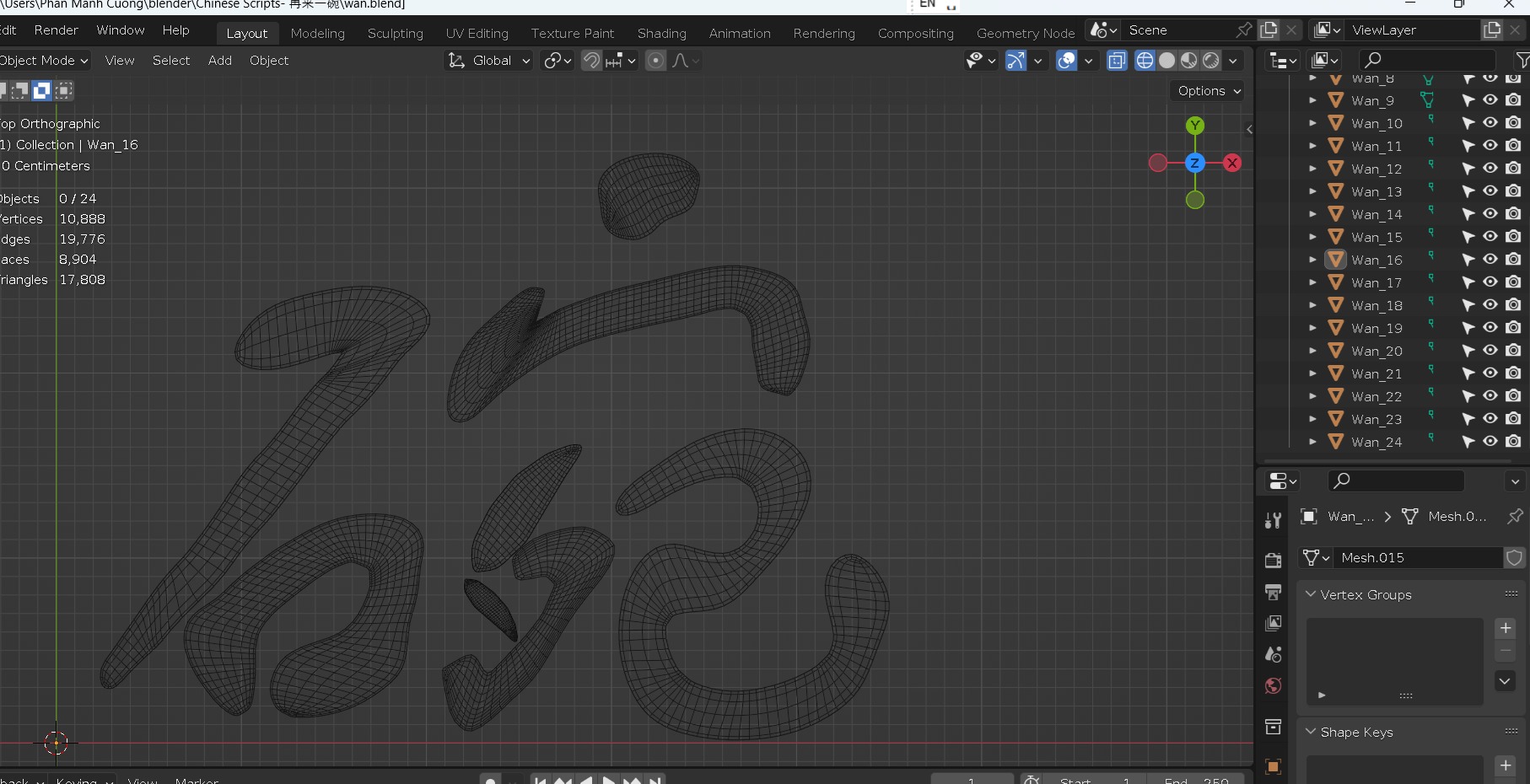Click the red X axis gizmo ball

click(1232, 163)
